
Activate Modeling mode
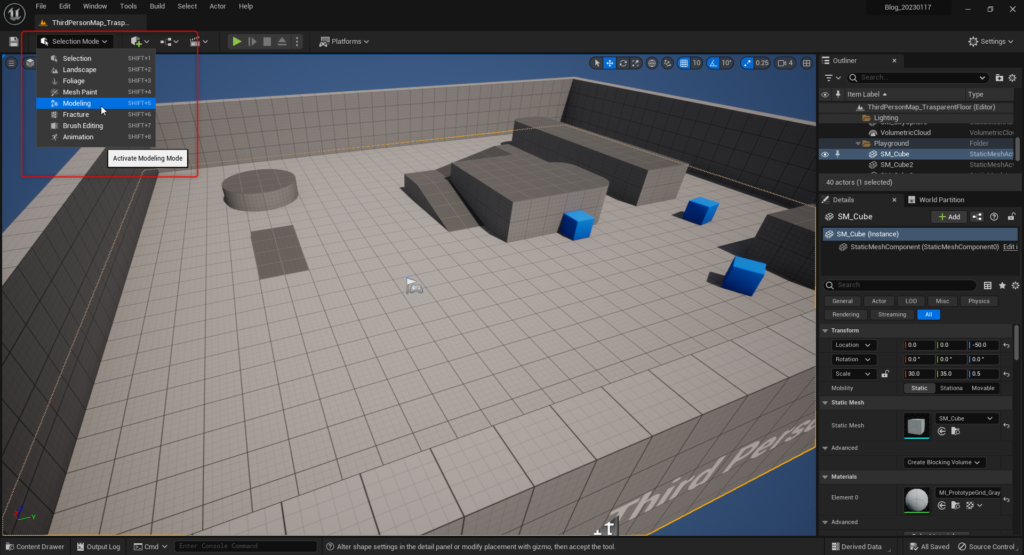[x=95, y=103]
